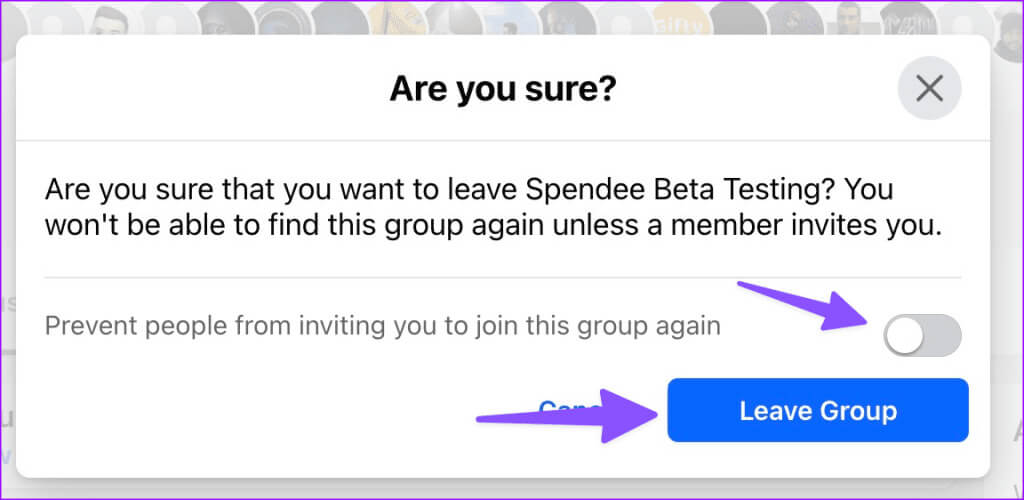Click the Spendee Beta Testing confirmation text
The height and width of the screenshot is (500, 1024).
tap(494, 208)
